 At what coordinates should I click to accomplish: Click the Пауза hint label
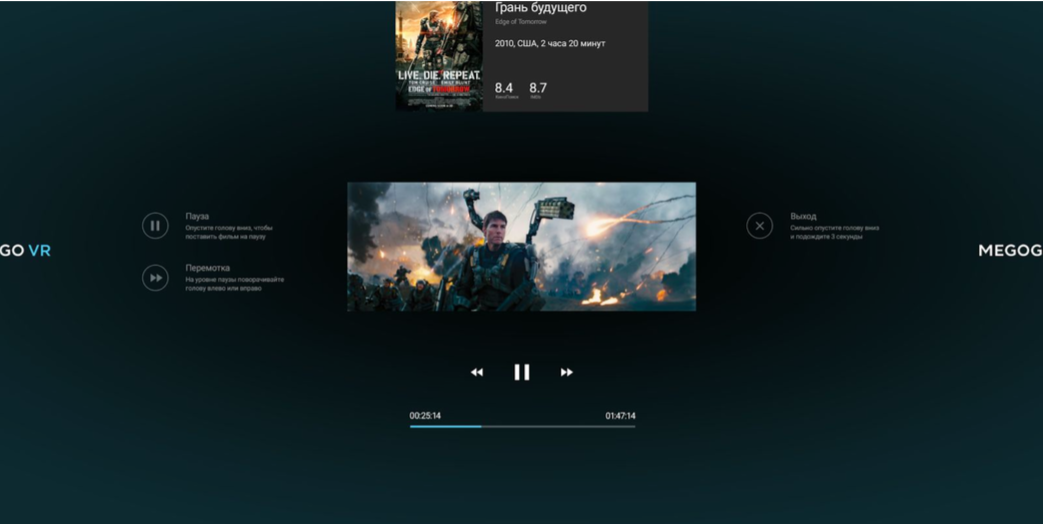coord(197,216)
